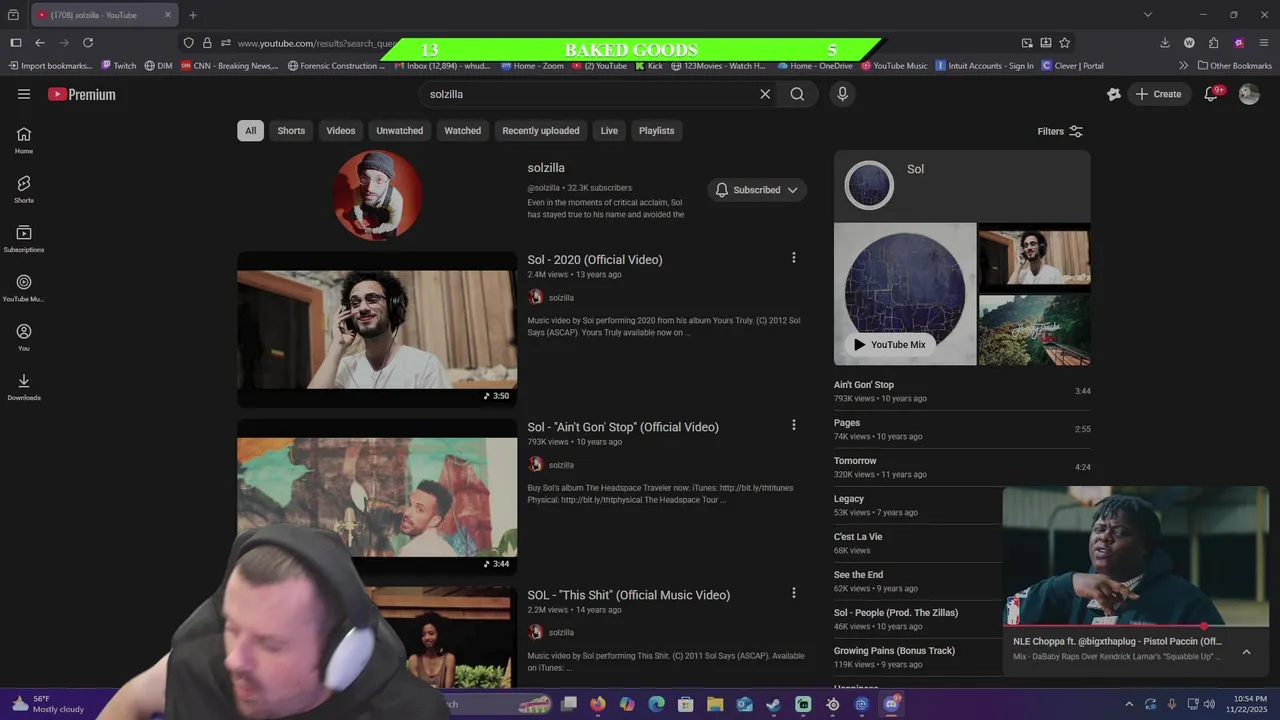Expand the Subscribed notification dropdown
This screenshot has width=1280, height=720.
[757, 190]
